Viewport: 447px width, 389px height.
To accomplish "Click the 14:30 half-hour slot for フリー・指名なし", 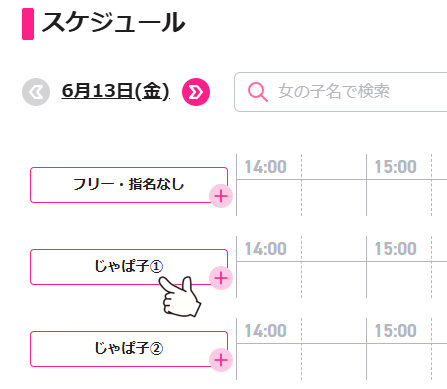I will point(334,198).
